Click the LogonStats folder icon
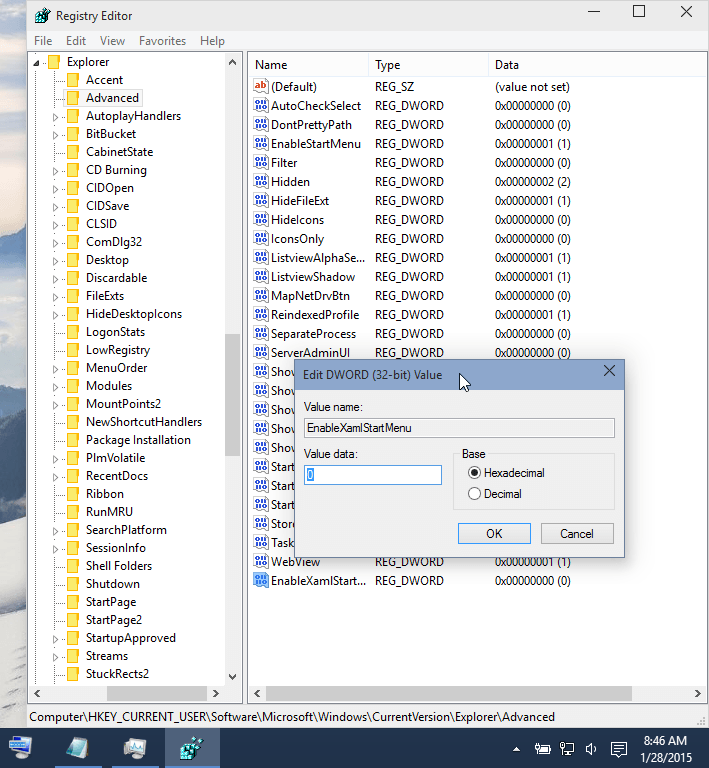Screen dimensions: 709x768 tap(72, 332)
